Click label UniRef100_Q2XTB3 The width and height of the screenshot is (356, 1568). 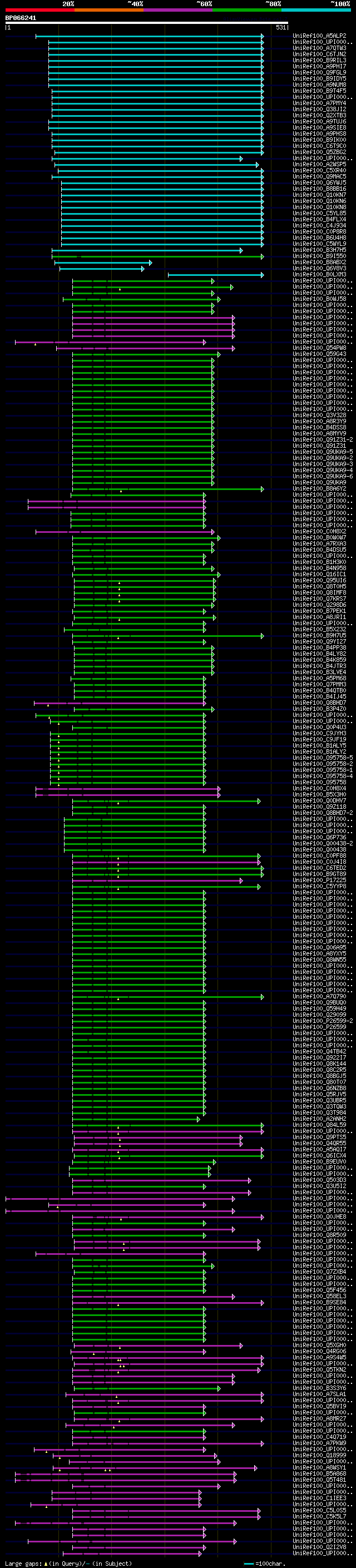coord(319,116)
